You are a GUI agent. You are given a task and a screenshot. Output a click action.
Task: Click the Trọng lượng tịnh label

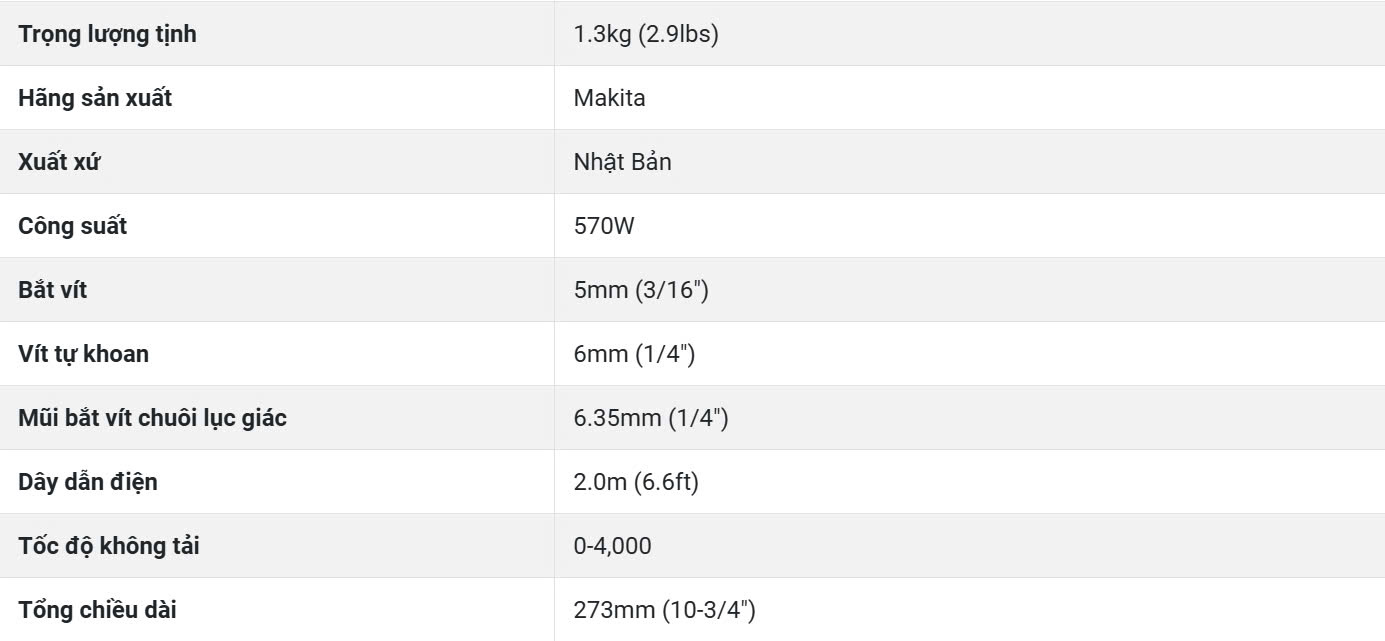point(107,34)
